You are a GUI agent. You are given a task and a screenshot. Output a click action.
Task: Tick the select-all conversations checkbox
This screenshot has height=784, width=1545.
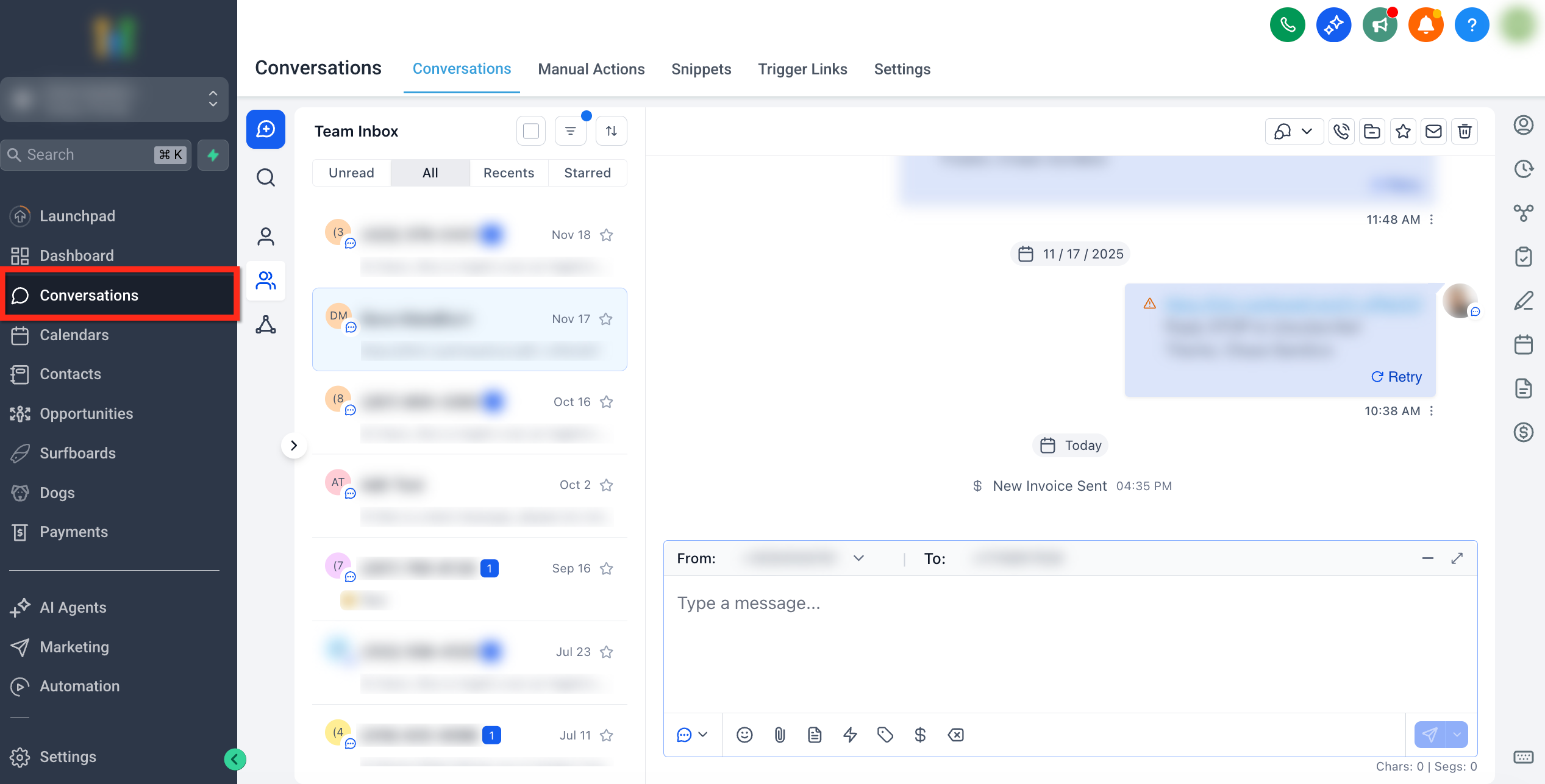pyautogui.click(x=531, y=131)
